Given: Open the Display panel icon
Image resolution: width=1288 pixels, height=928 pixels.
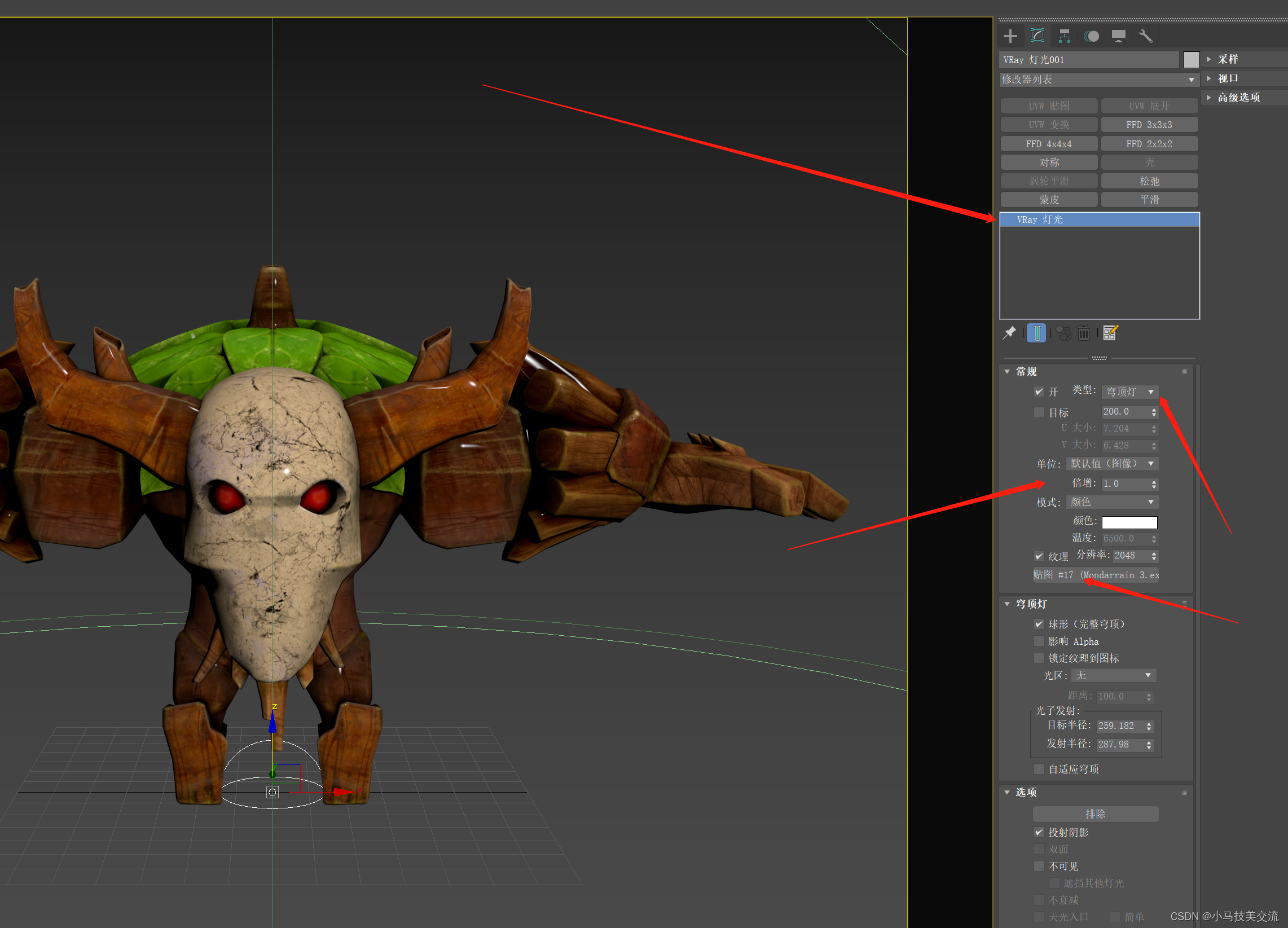Looking at the screenshot, I should [1118, 36].
